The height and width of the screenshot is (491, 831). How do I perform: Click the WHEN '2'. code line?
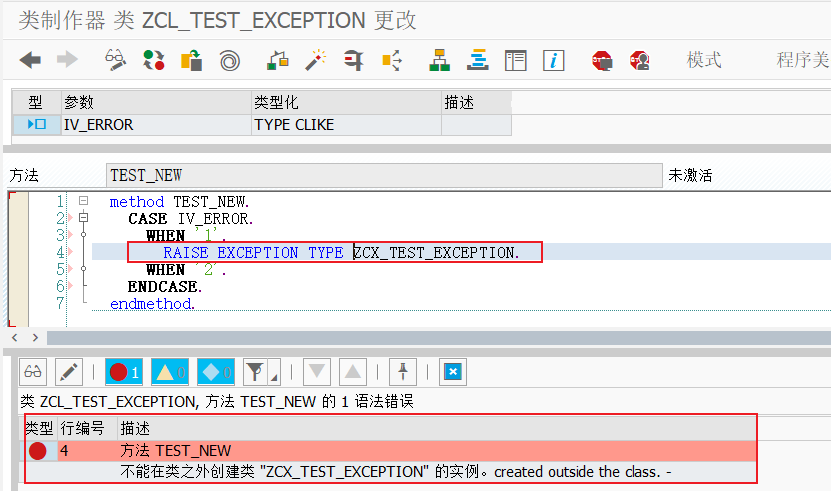tap(187, 269)
